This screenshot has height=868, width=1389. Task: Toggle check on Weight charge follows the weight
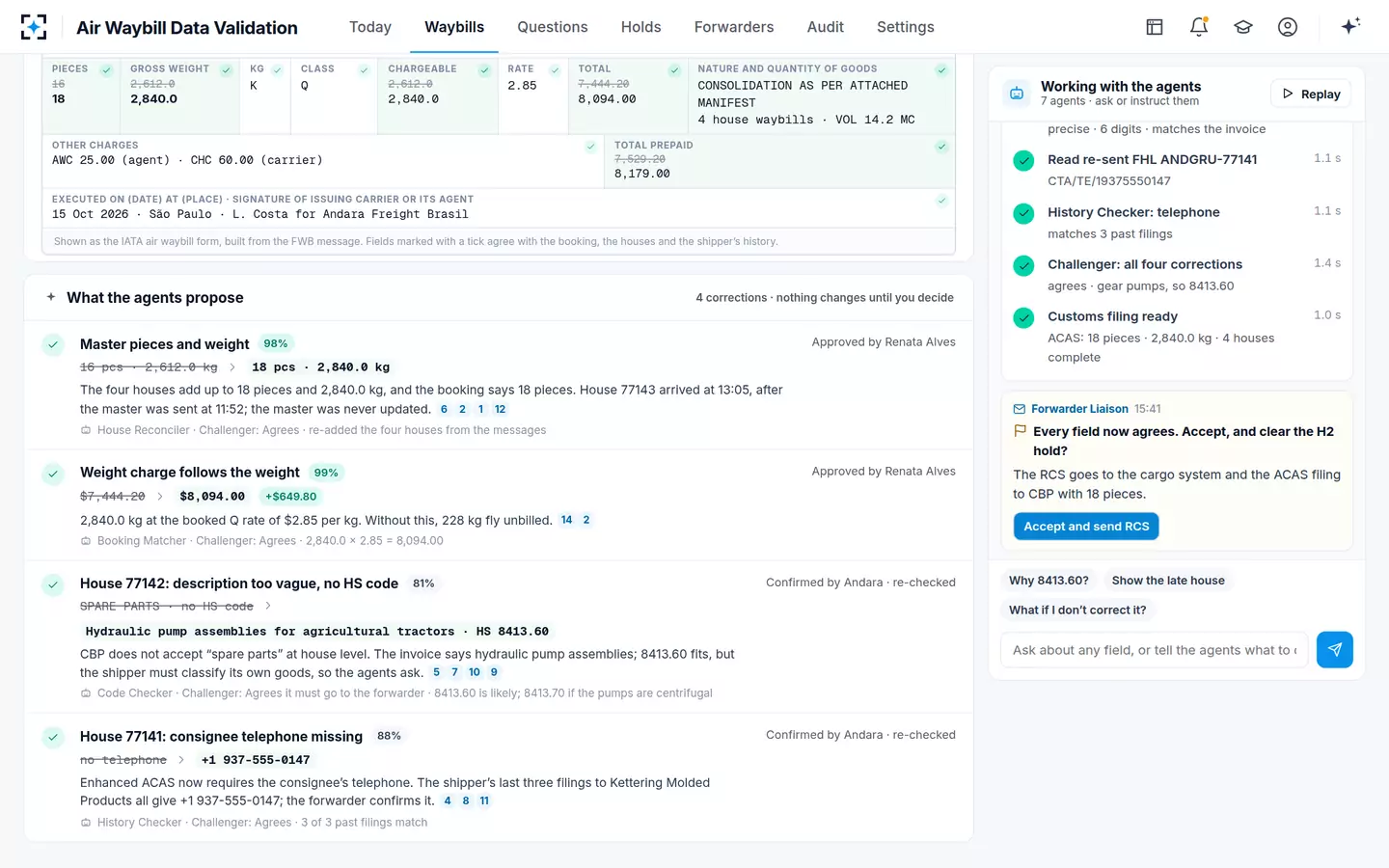(53, 474)
